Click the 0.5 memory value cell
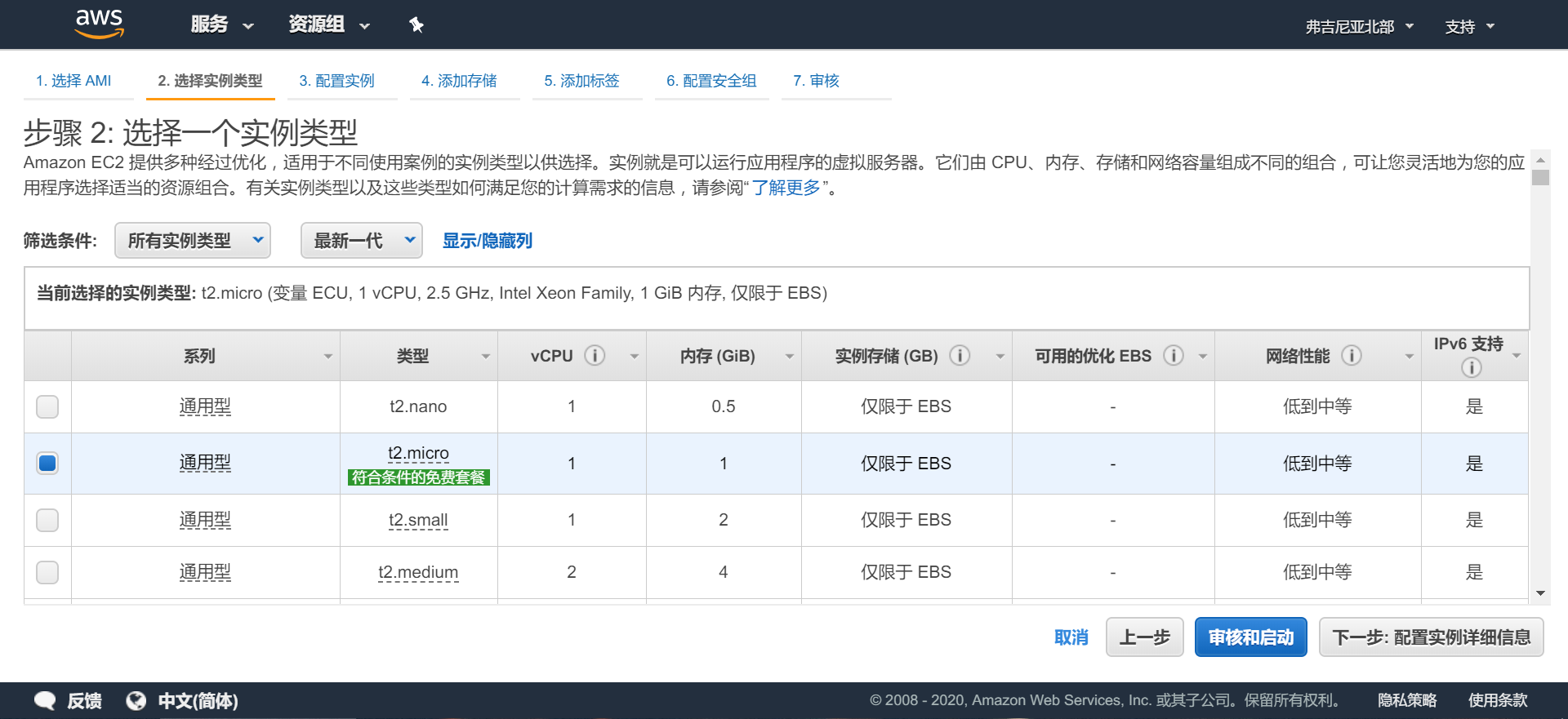 click(724, 406)
